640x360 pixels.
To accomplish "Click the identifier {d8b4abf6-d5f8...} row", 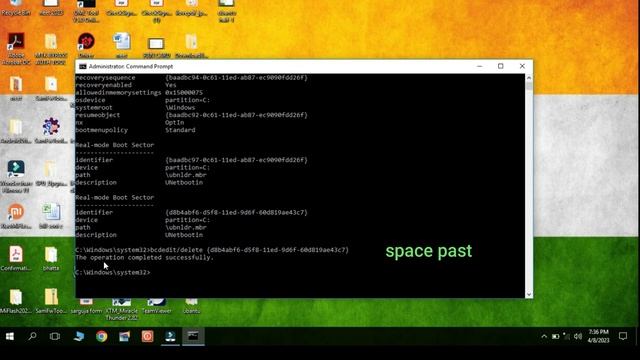I will pyautogui.click(x=191, y=213).
